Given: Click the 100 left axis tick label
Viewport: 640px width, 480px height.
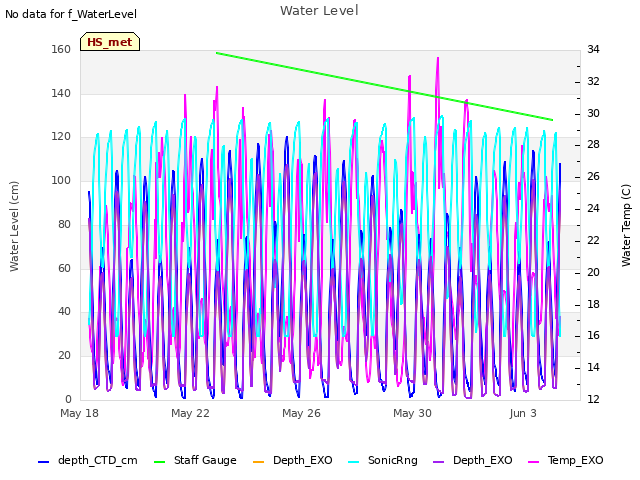Looking at the screenshot, I should pyautogui.click(x=61, y=180).
